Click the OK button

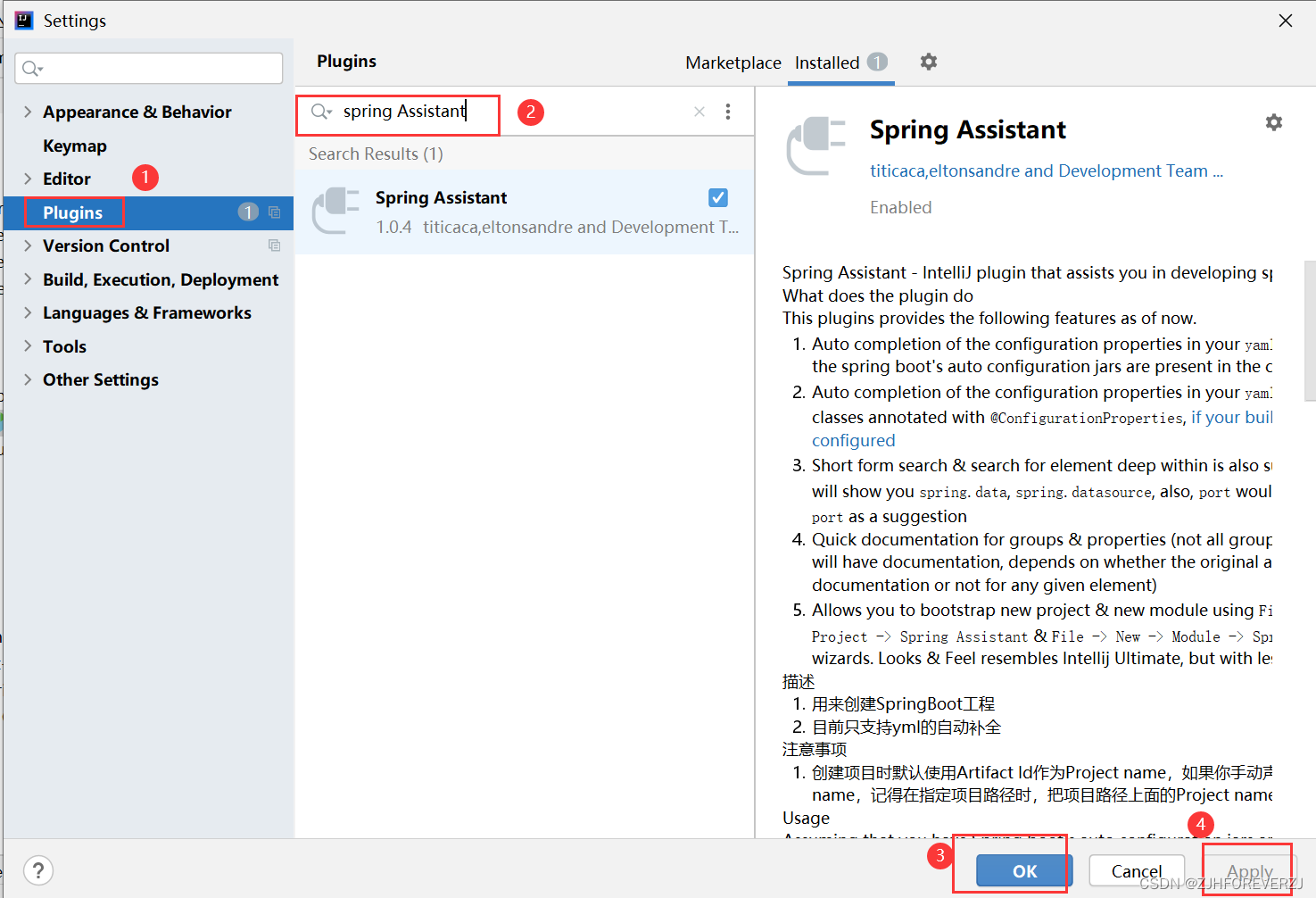pos(1024,870)
